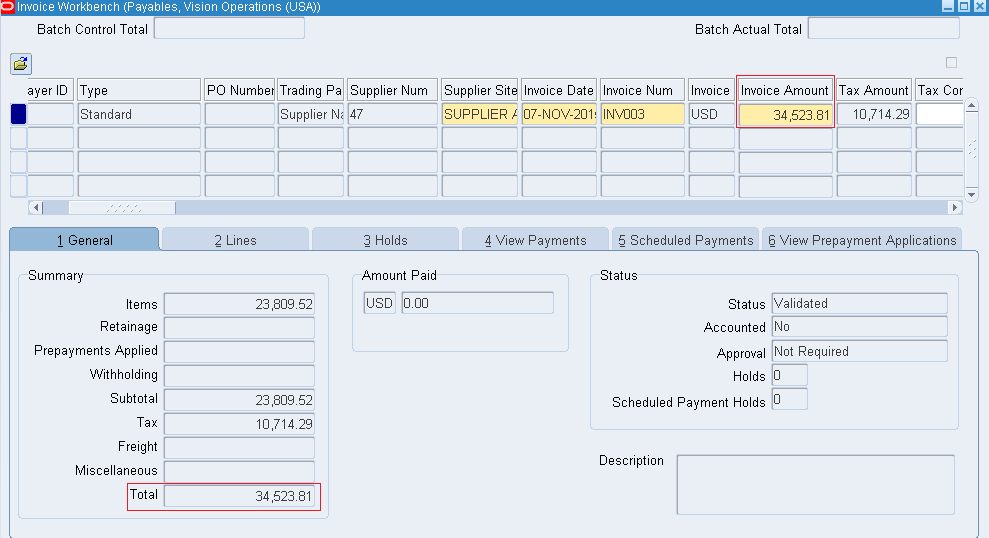Click into the Description text box
Image resolution: width=989 pixels, height=538 pixels.
(x=815, y=485)
